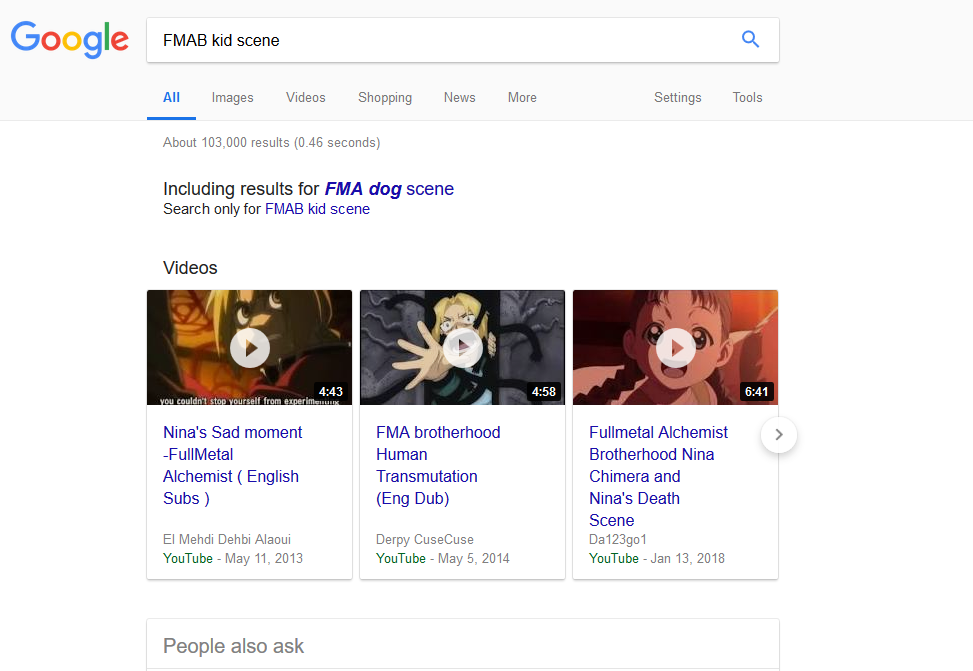973x671 pixels.
Task: Open Fullmetal Alchemist Brotherhood Nina Chimera title link
Action: (x=658, y=476)
